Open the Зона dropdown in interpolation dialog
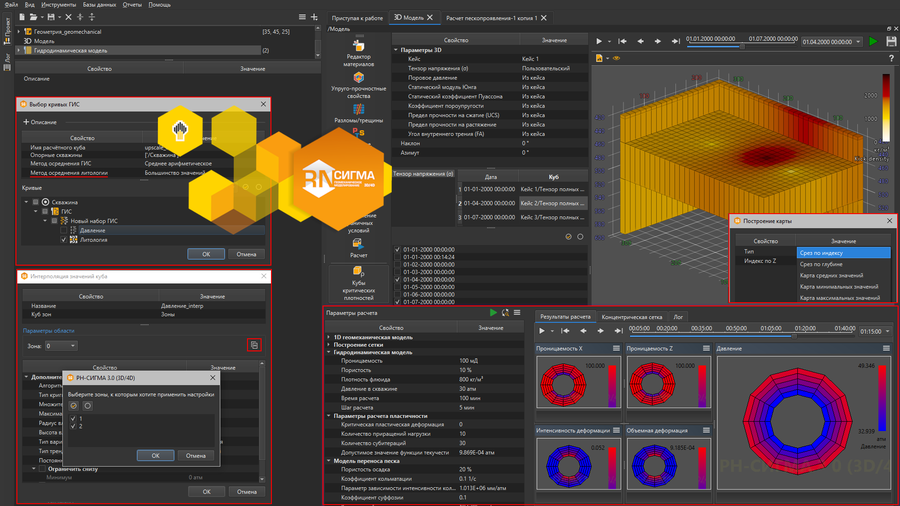The image size is (900, 506). (x=61, y=346)
